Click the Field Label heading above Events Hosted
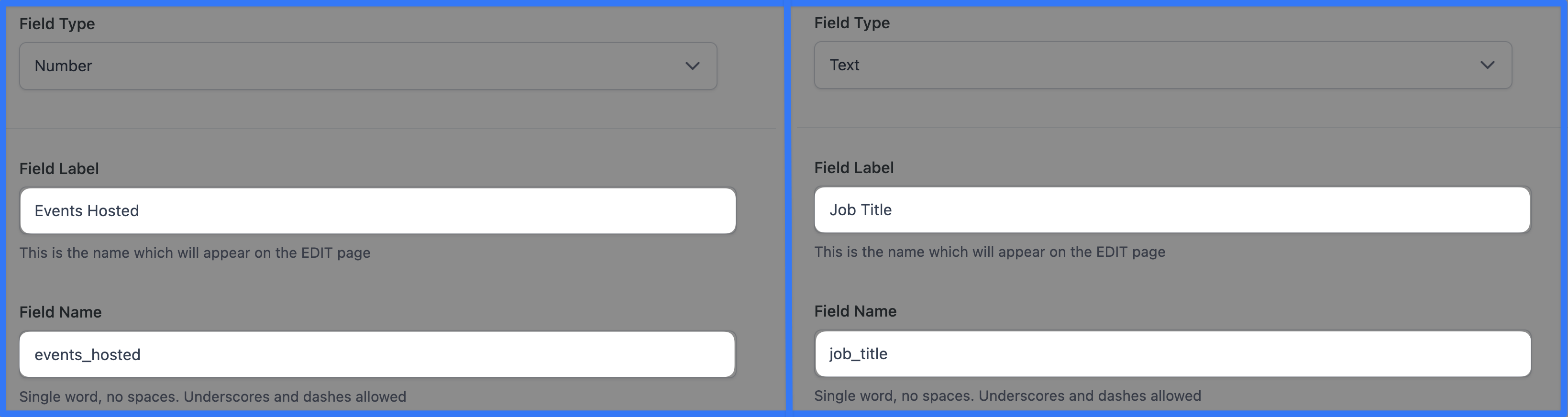The width and height of the screenshot is (1568, 417). pos(59,169)
